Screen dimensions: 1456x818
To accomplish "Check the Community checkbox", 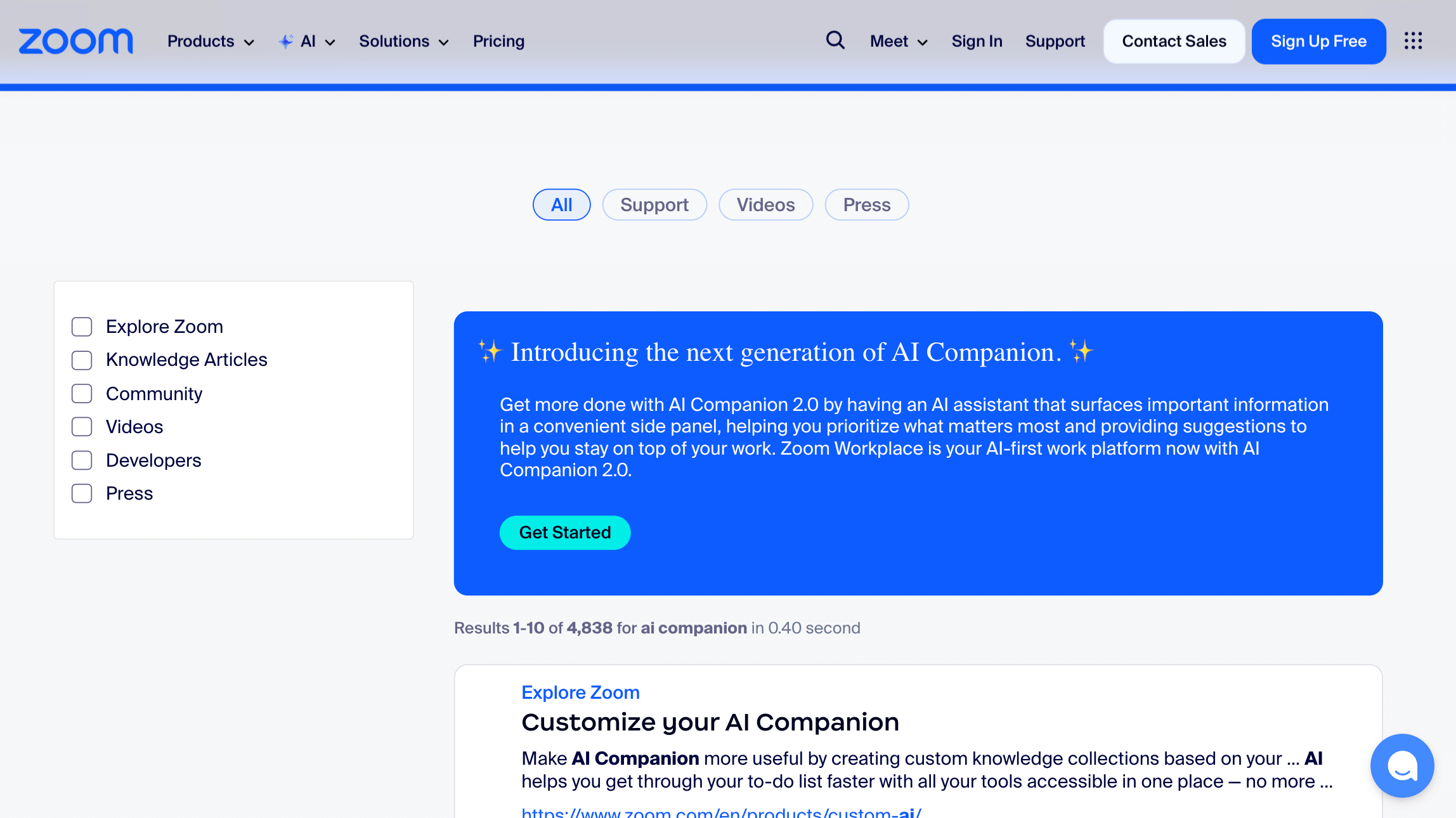I will (82, 393).
